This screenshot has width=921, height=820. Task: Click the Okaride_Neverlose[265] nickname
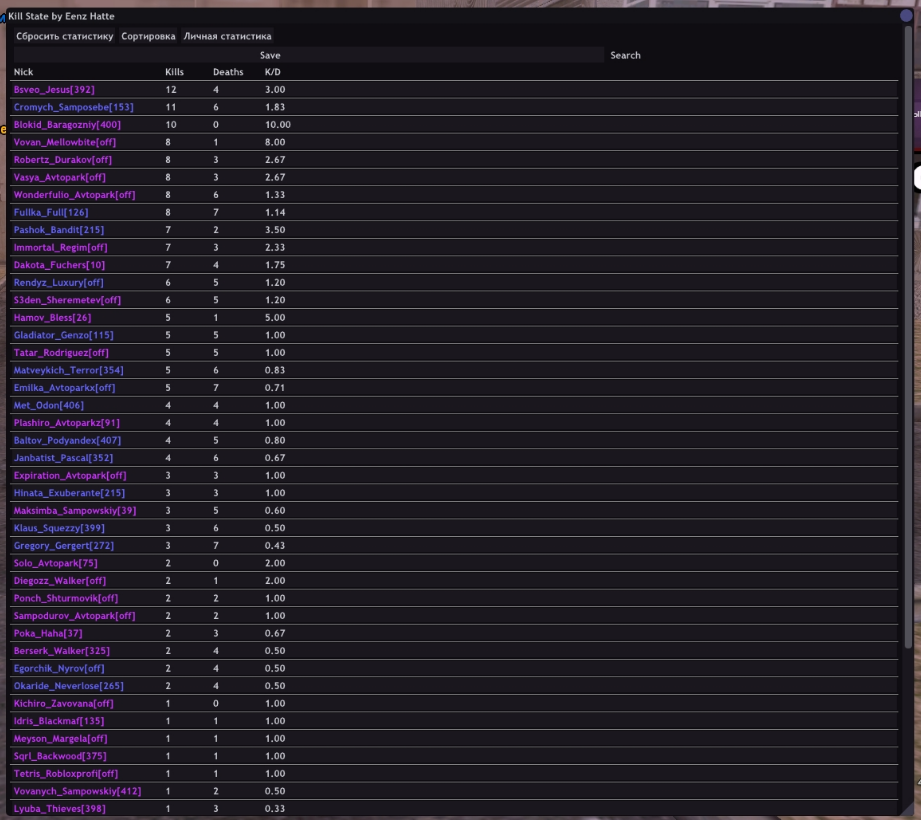[x=69, y=686]
